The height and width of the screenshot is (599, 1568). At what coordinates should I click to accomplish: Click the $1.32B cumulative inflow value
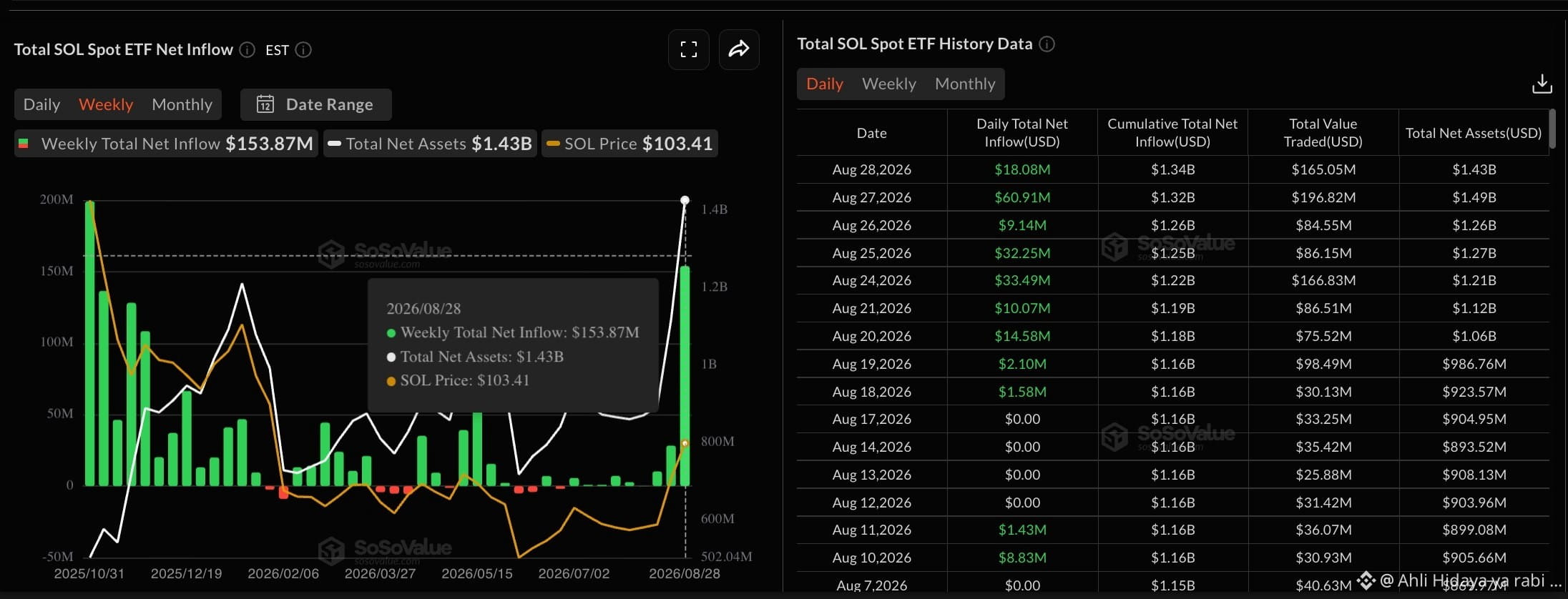(x=1173, y=197)
